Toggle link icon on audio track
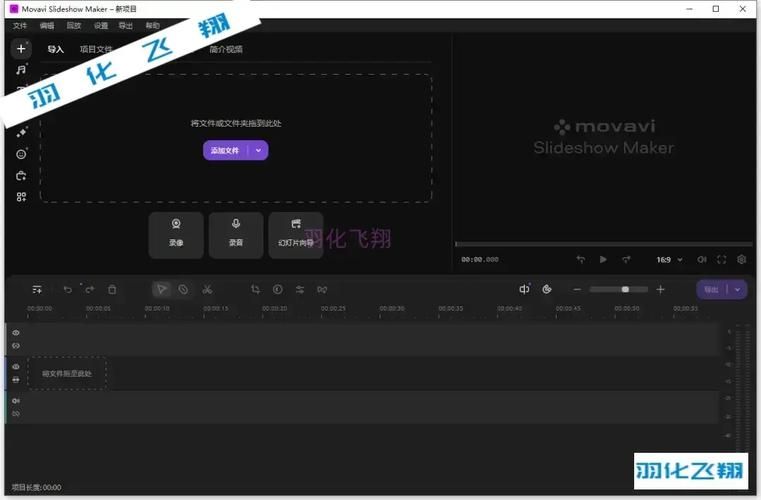 click(16, 414)
